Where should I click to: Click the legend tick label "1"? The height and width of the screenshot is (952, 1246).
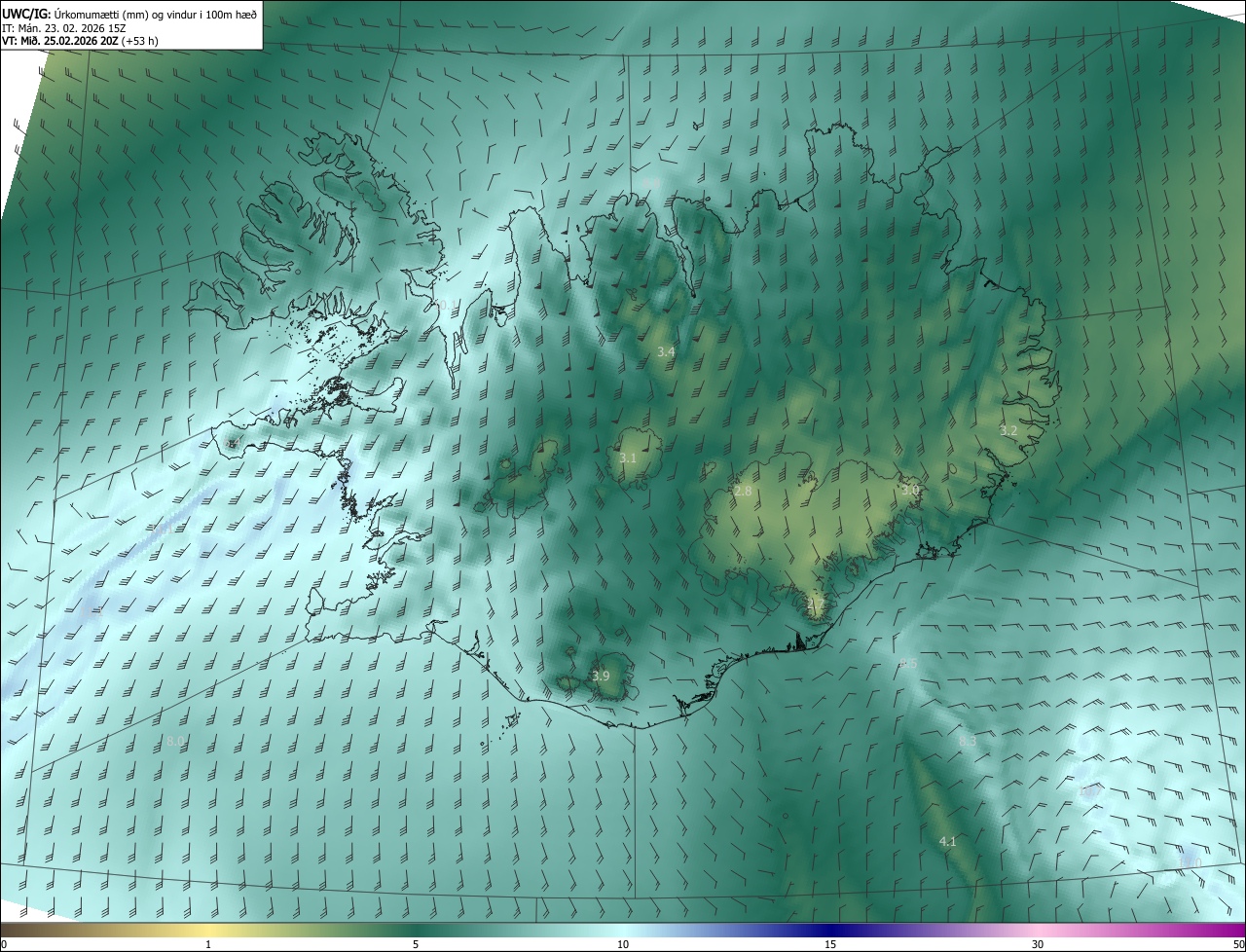click(x=208, y=945)
